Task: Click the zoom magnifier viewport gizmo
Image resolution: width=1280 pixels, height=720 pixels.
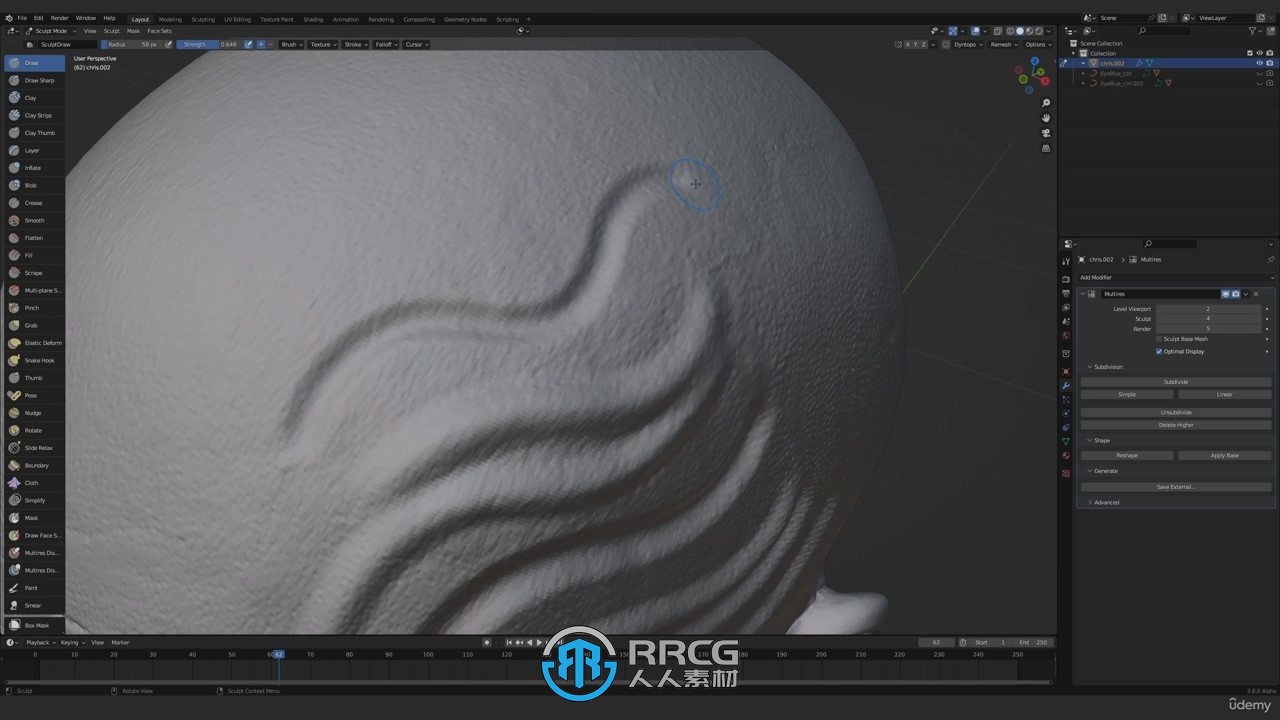Action: (1046, 103)
